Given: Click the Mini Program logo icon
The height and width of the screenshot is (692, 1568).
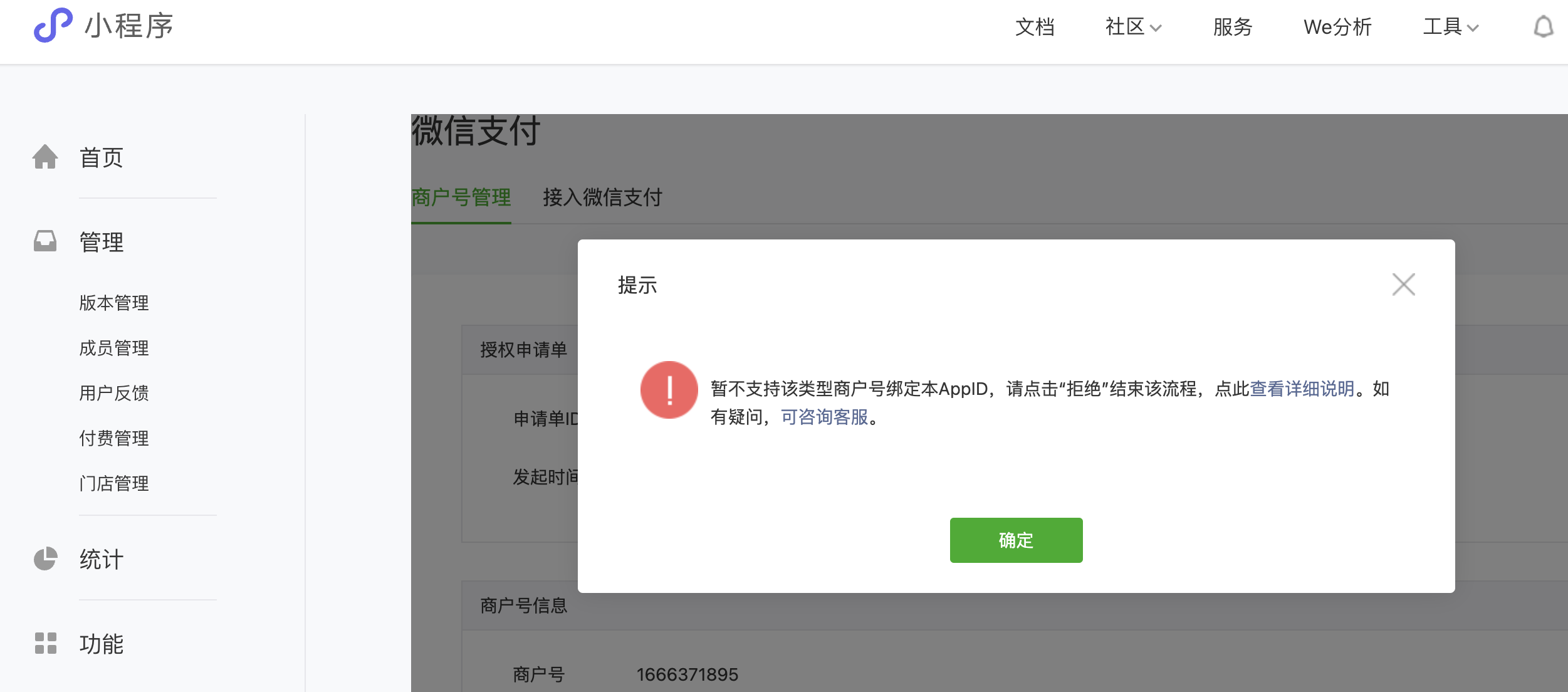Looking at the screenshot, I should (53, 26).
